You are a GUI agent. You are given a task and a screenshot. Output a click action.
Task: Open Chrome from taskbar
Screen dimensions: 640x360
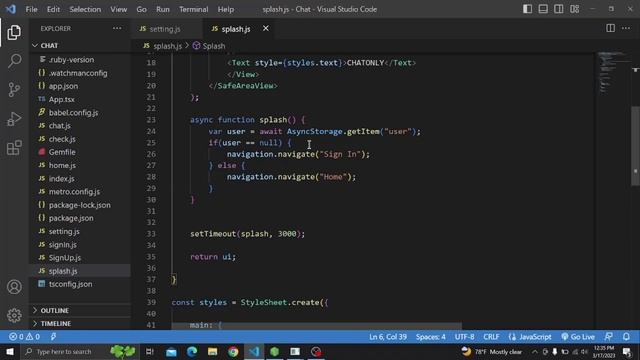coord(233,351)
